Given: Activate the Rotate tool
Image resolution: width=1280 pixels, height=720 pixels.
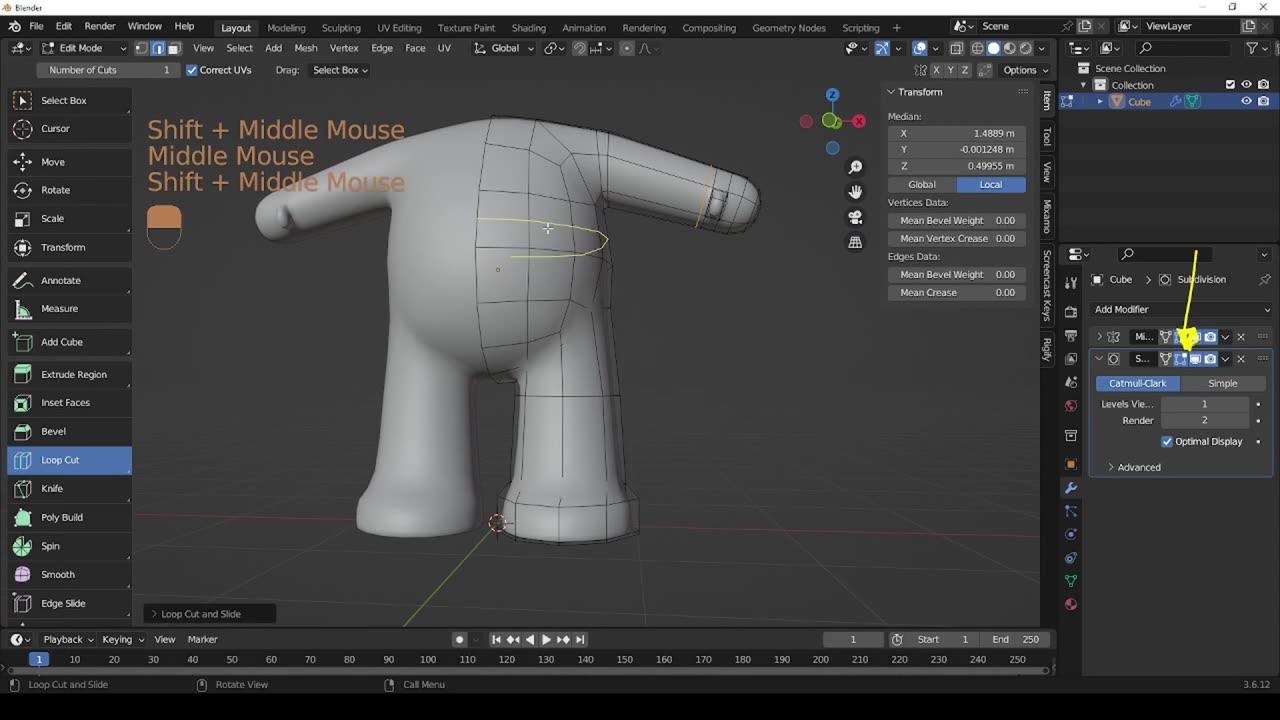Looking at the screenshot, I should 69,190.
